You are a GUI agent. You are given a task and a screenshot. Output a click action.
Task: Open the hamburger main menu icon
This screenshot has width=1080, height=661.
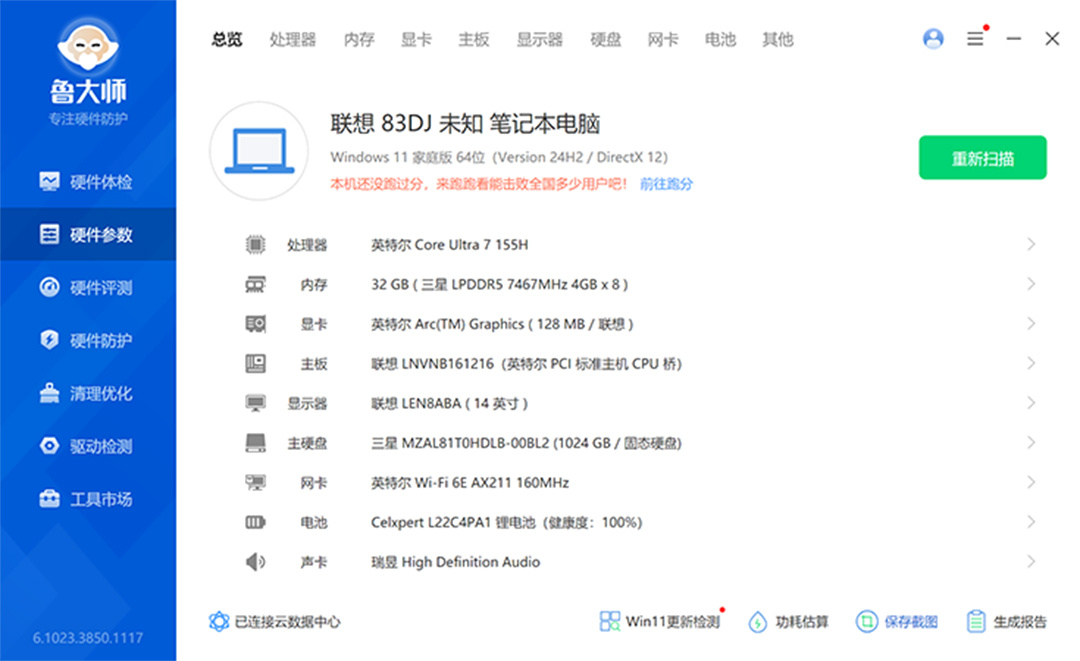point(975,39)
